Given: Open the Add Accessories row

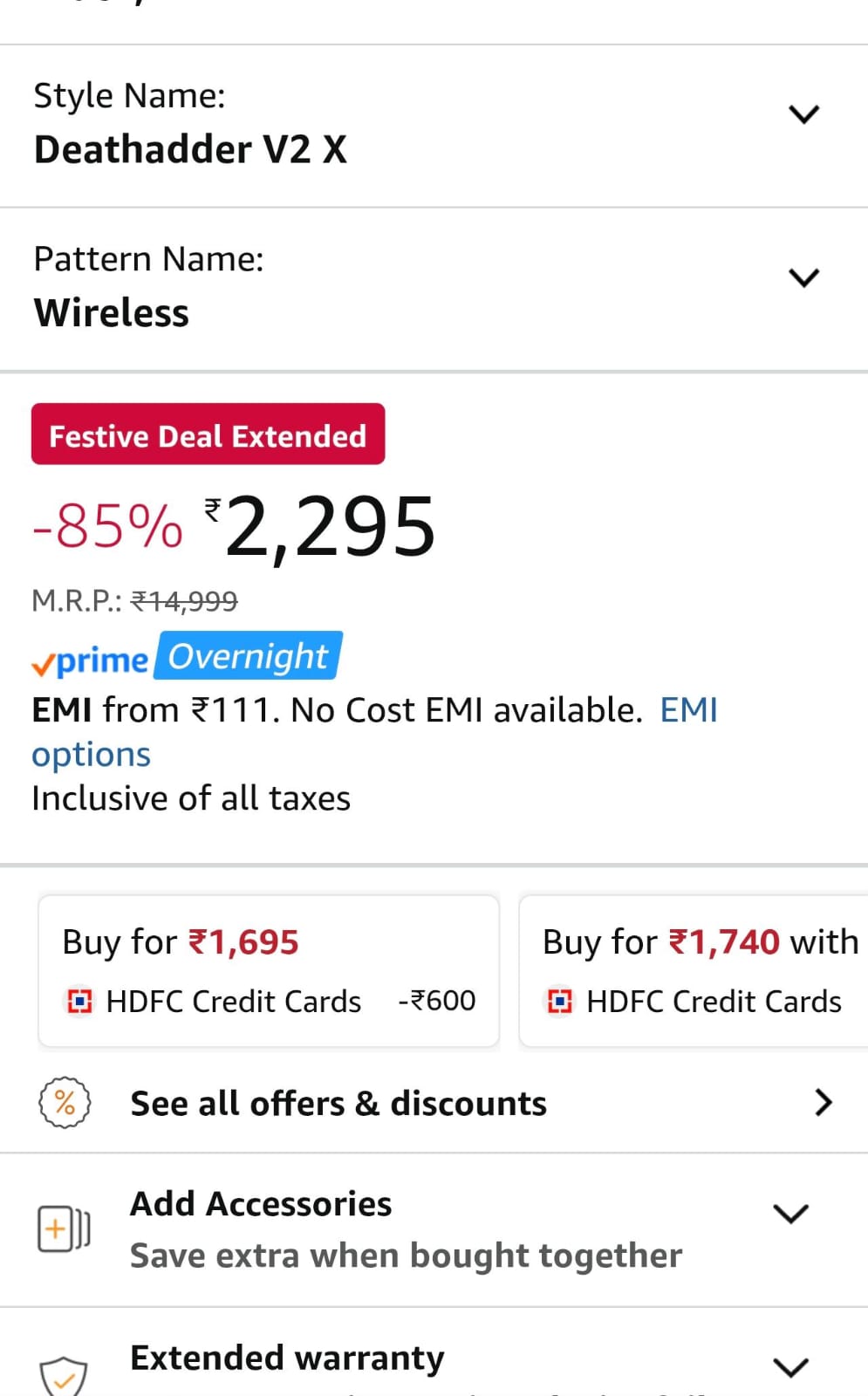Looking at the screenshot, I should [406, 1229].
